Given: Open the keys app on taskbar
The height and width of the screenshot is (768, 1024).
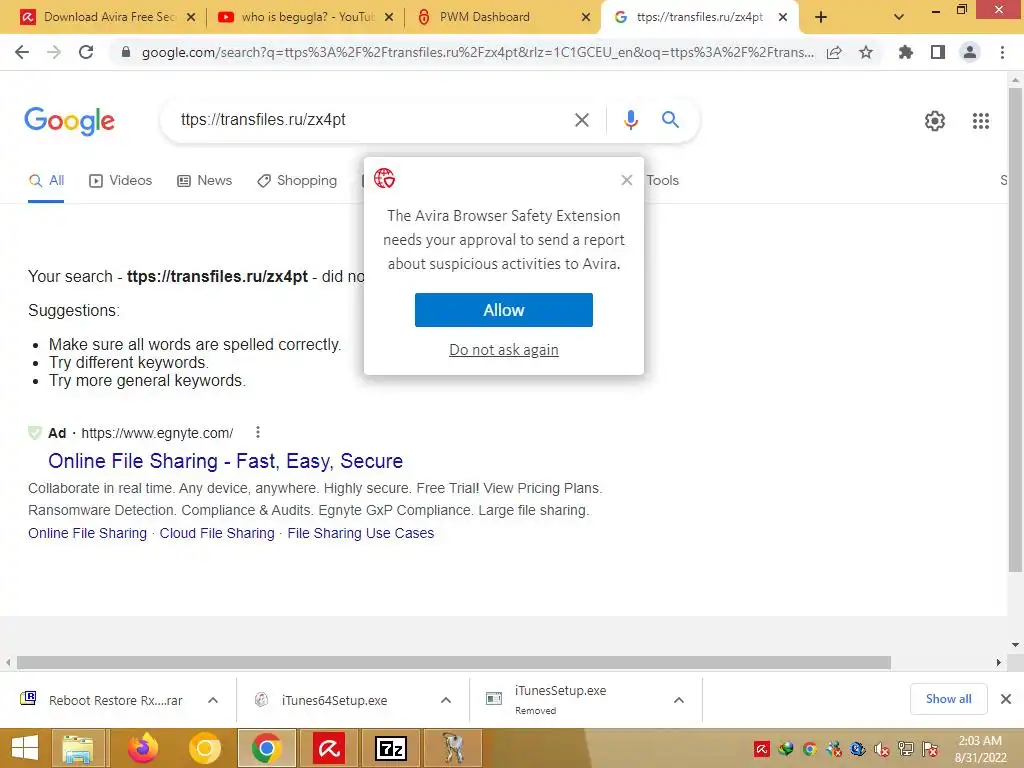Looking at the screenshot, I should pos(452,748).
